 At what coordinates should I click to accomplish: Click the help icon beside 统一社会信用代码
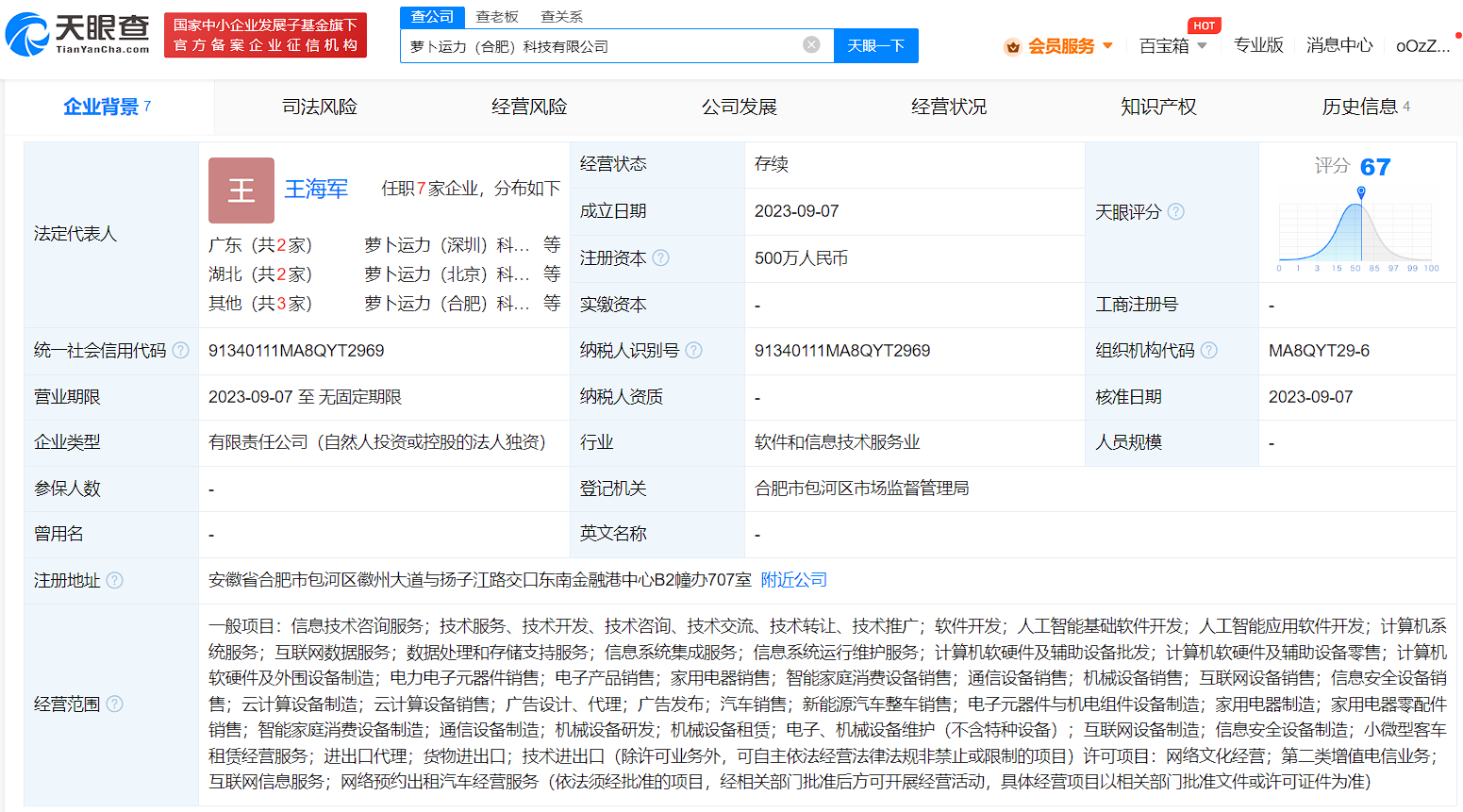(180, 351)
